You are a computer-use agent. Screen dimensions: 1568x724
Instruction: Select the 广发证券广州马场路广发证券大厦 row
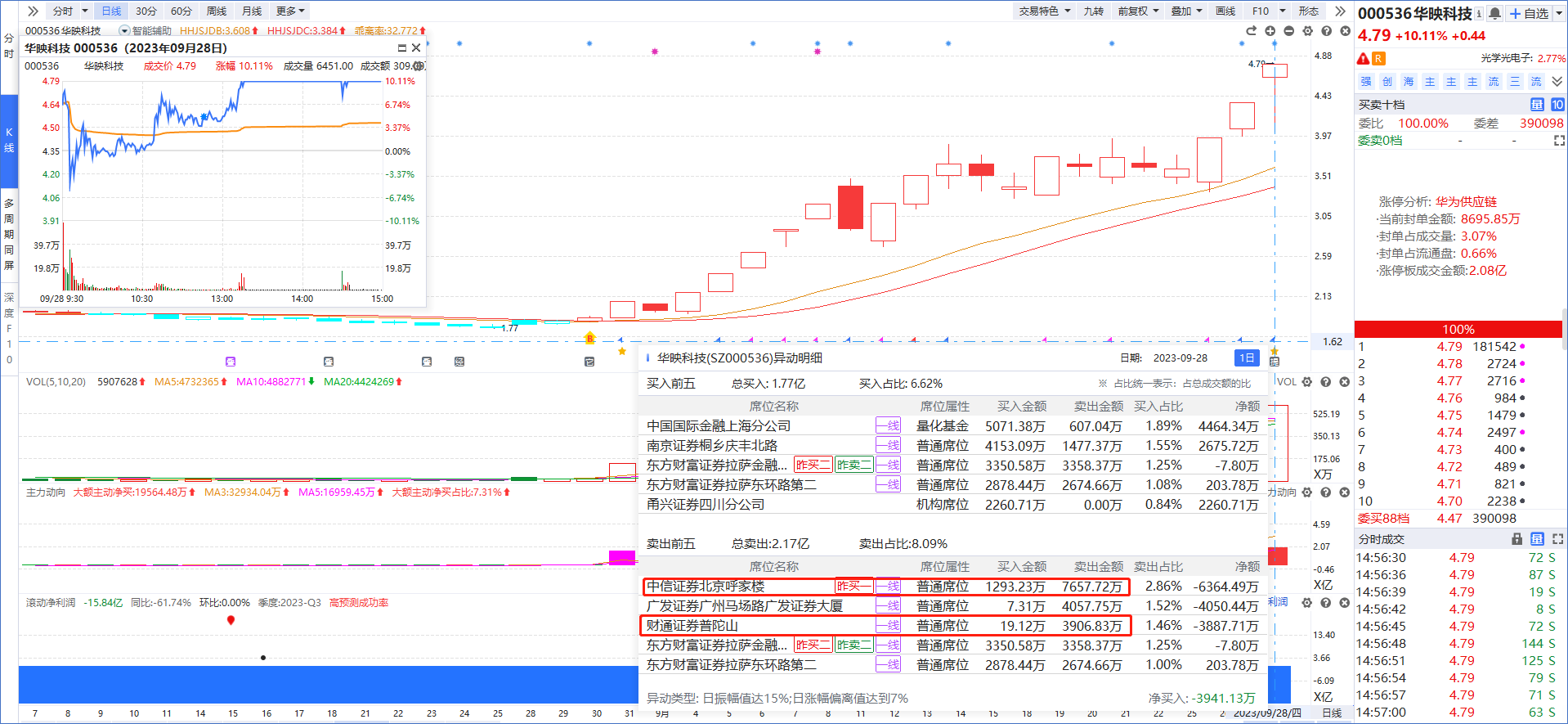click(x=952, y=606)
